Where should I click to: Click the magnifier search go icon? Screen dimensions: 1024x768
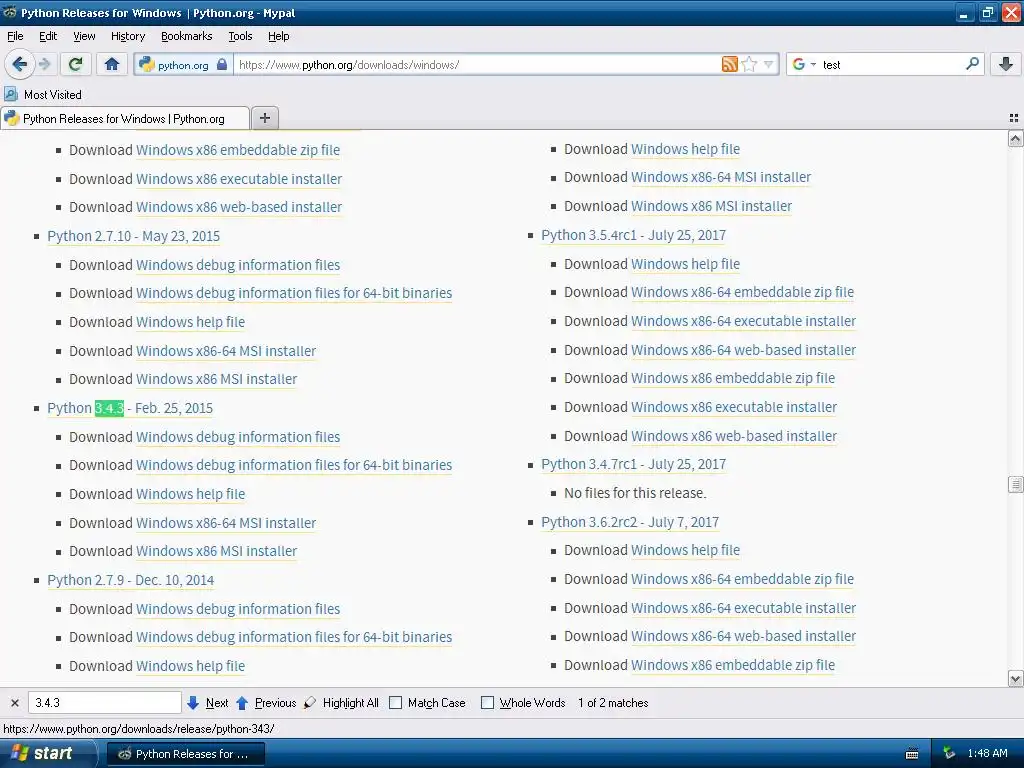point(972,63)
